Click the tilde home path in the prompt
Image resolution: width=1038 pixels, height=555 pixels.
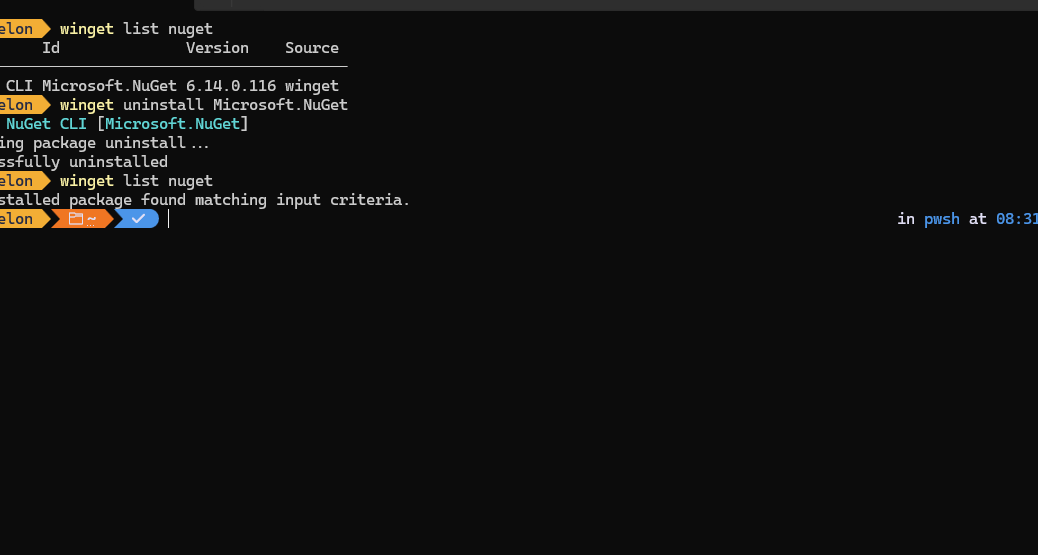(x=91, y=219)
